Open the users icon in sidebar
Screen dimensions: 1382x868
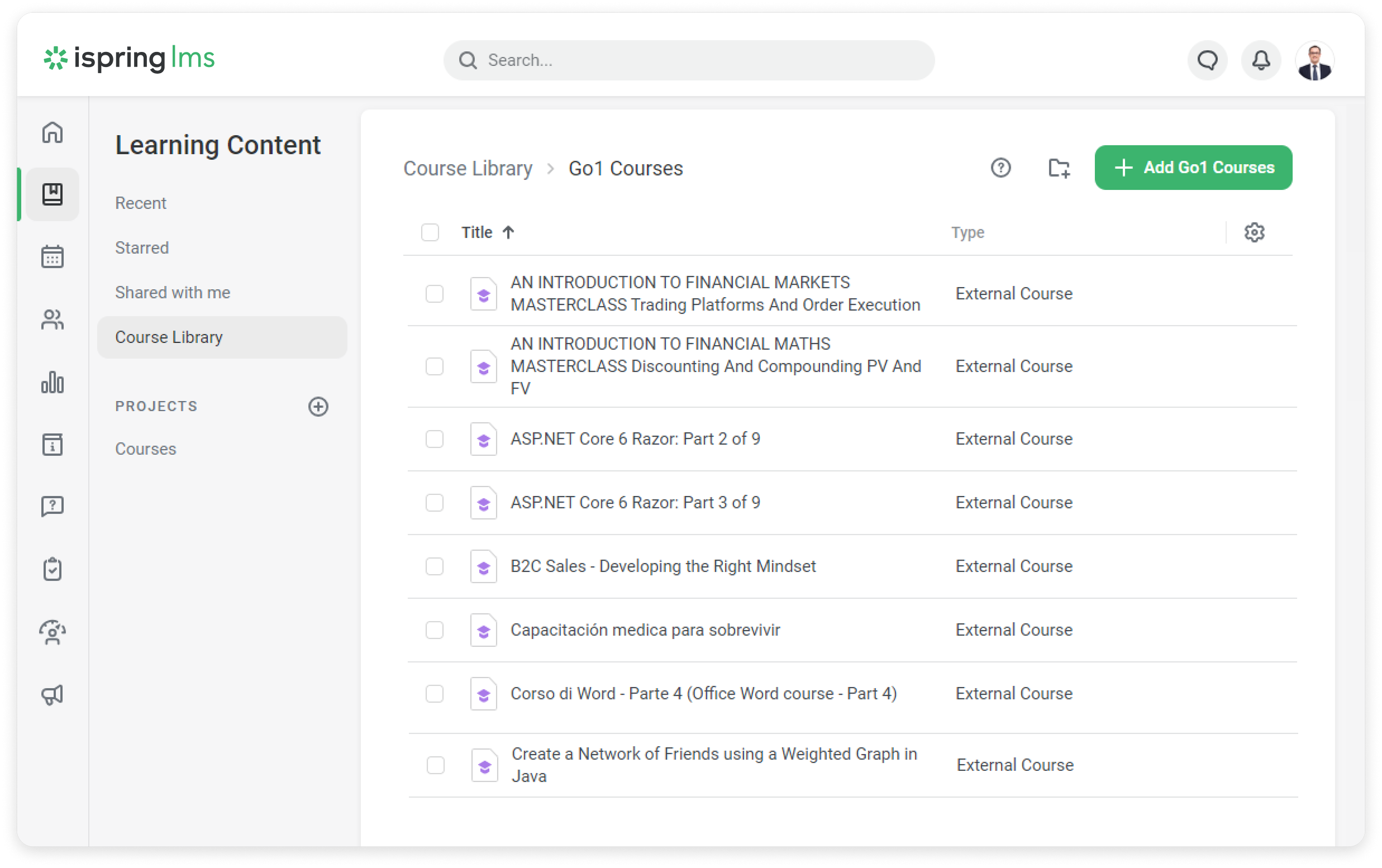(52, 319)
